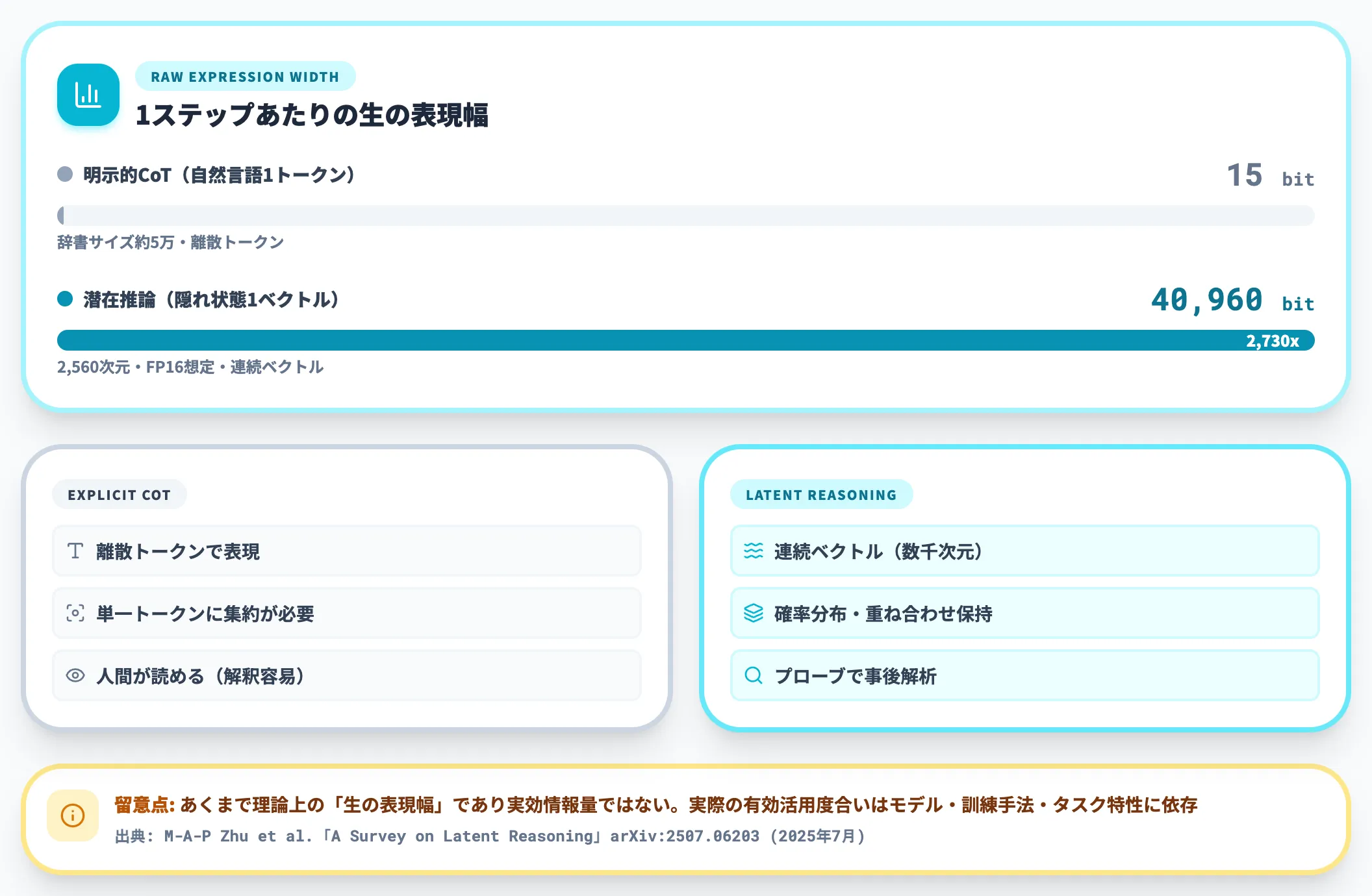This screenshot has height=896, width=1372.
Task: Click the 留意点 warning text
Action: point(655,805)
